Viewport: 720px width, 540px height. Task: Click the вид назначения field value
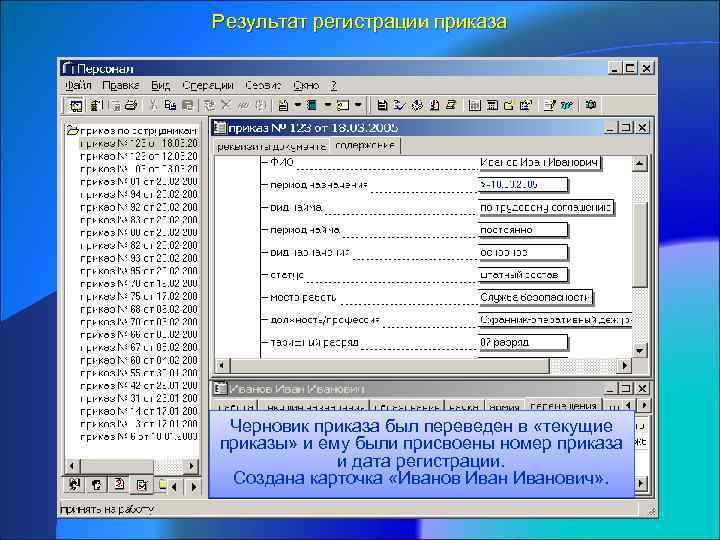523,252
